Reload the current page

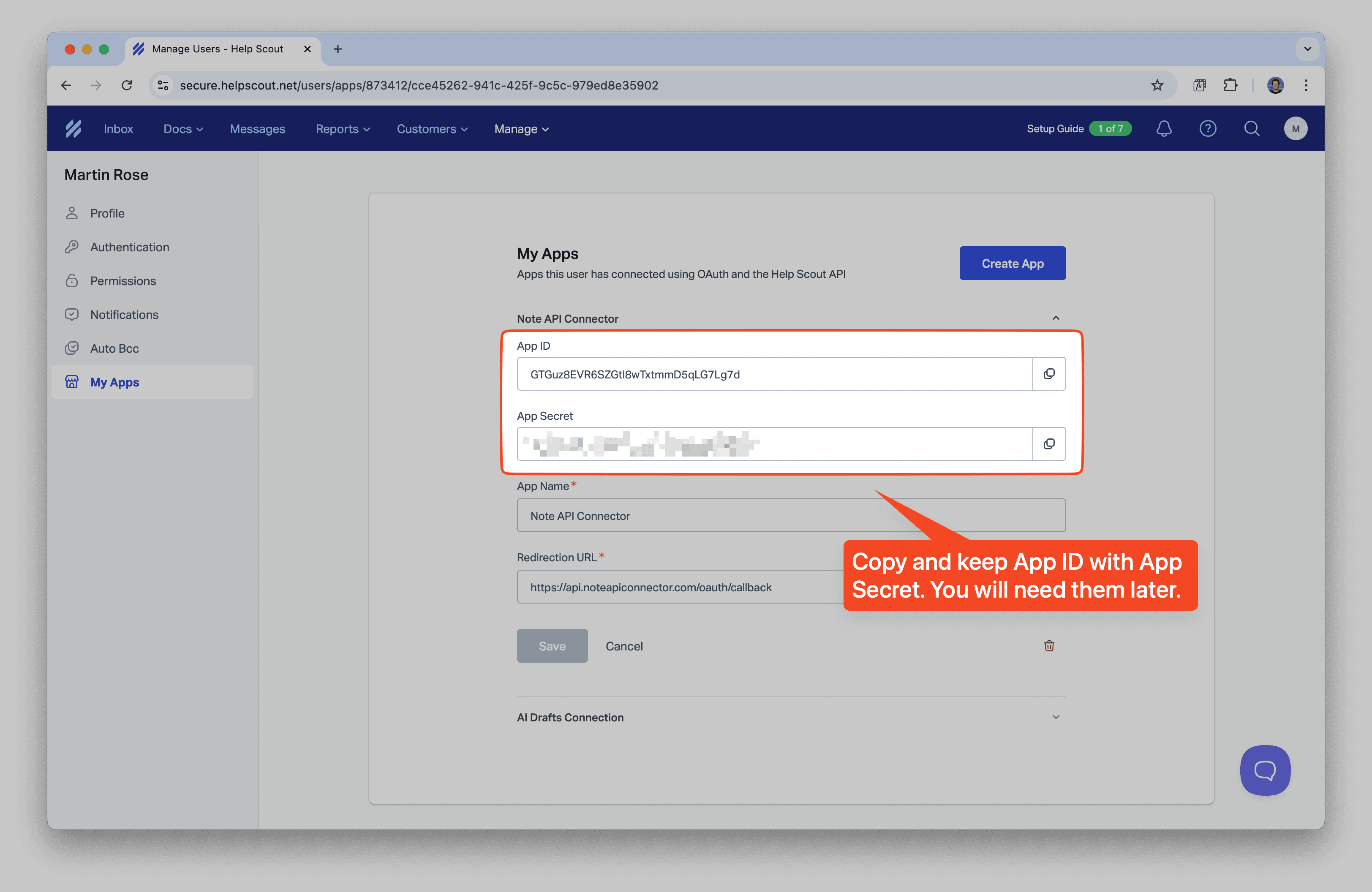[x=127, y=85]
